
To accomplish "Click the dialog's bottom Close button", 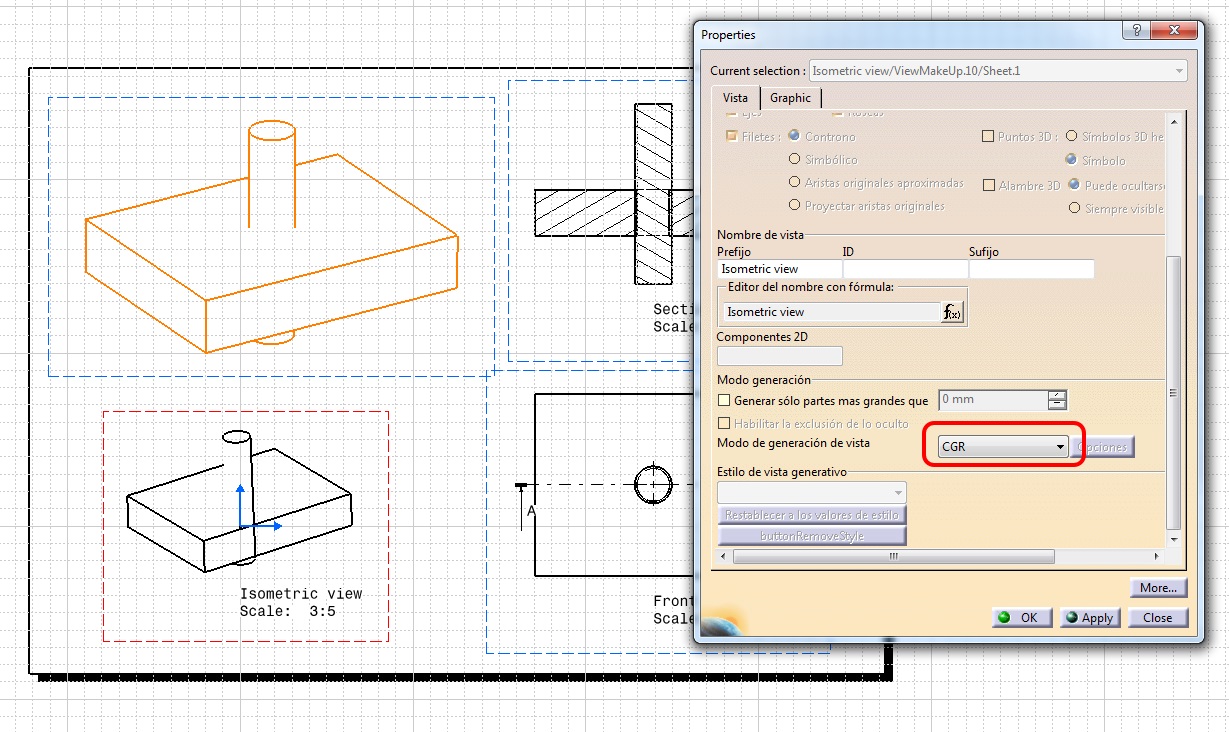I will coord(1158,618).
